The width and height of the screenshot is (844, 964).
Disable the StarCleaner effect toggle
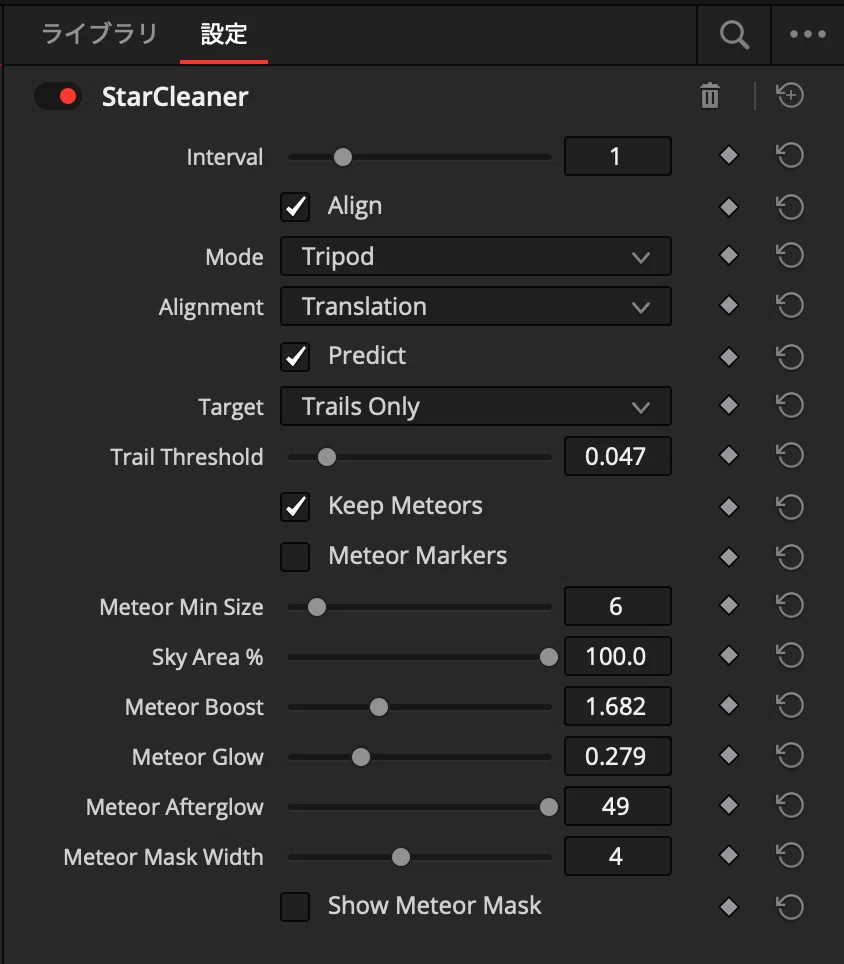coord(58,97)
